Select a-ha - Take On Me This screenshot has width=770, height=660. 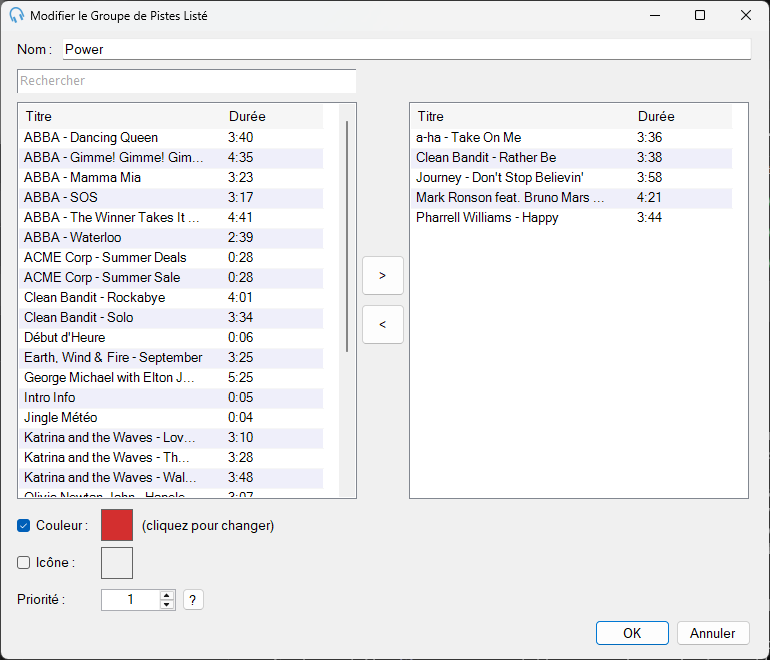[572, 138]
